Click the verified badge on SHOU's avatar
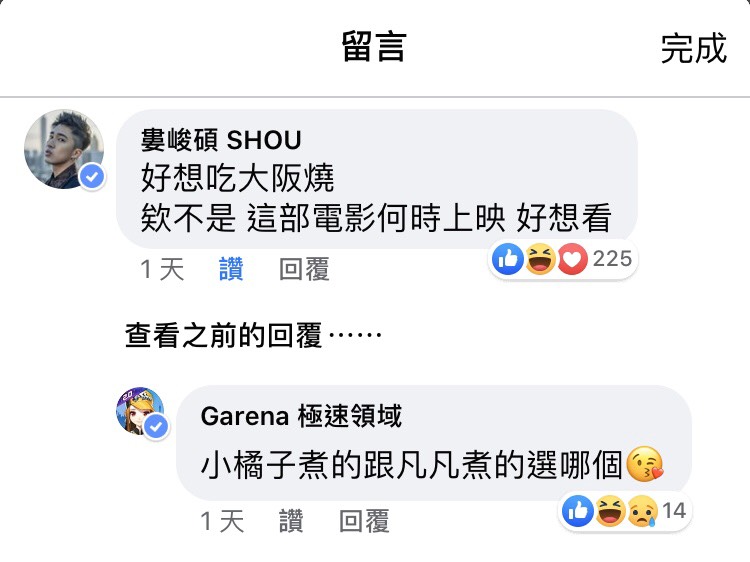 click(x=92, y=177)
